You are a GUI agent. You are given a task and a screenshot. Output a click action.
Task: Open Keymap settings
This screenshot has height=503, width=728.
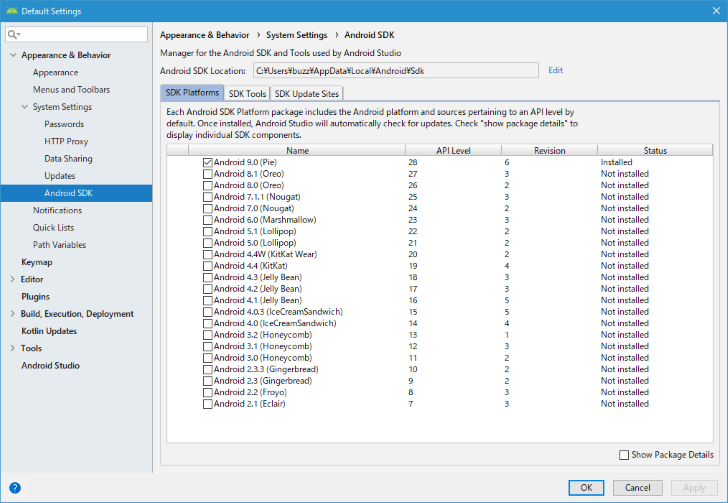(x=37, y=262)
